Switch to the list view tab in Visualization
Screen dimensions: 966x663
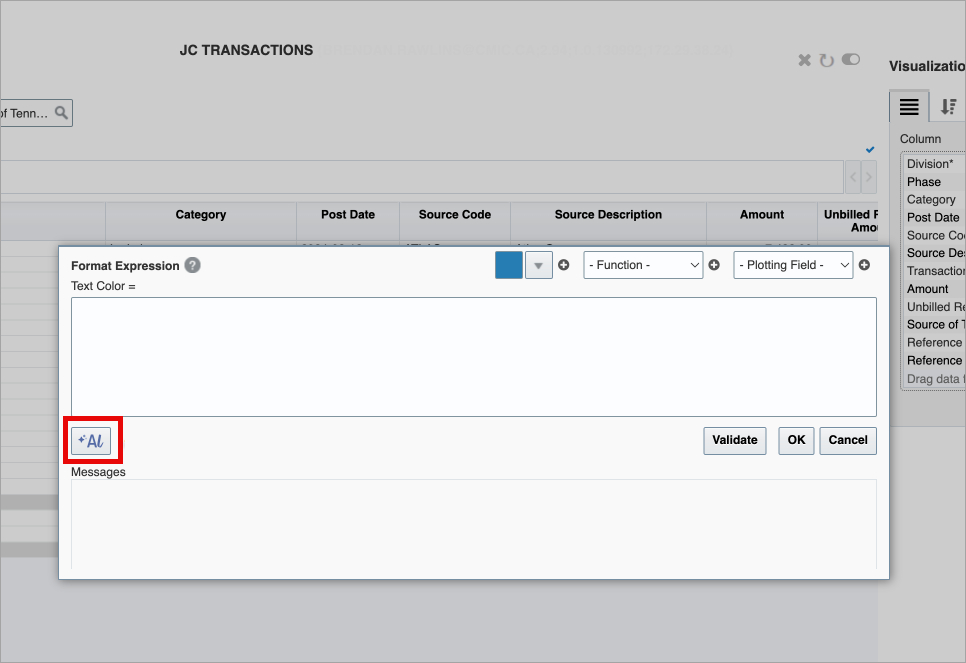[x=908, y=106]
